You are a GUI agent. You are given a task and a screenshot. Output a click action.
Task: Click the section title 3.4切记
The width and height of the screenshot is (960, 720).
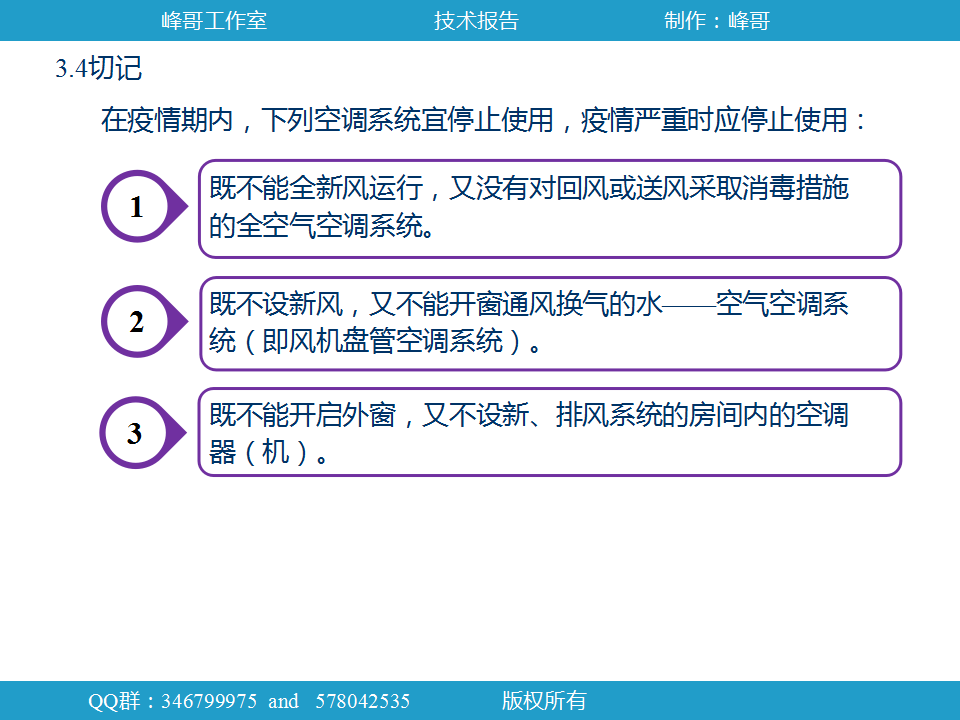coord(99,68)
